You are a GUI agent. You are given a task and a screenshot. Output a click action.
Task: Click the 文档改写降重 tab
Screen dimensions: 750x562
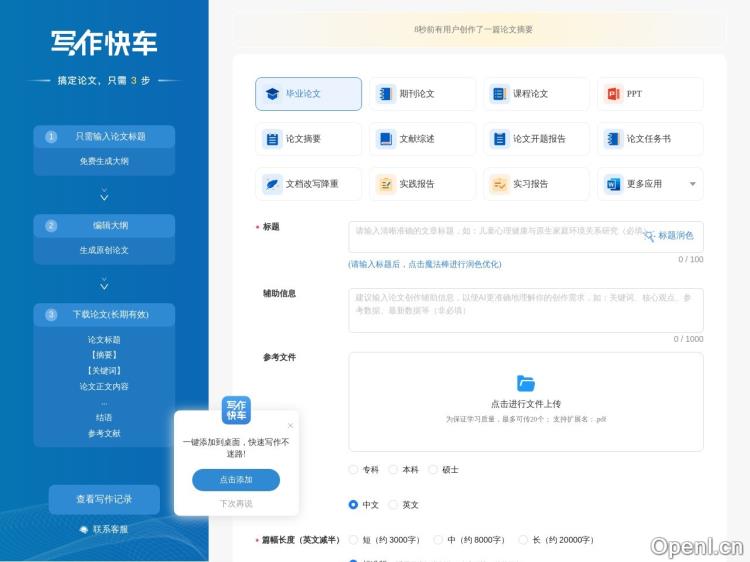(x=309, y=184)
